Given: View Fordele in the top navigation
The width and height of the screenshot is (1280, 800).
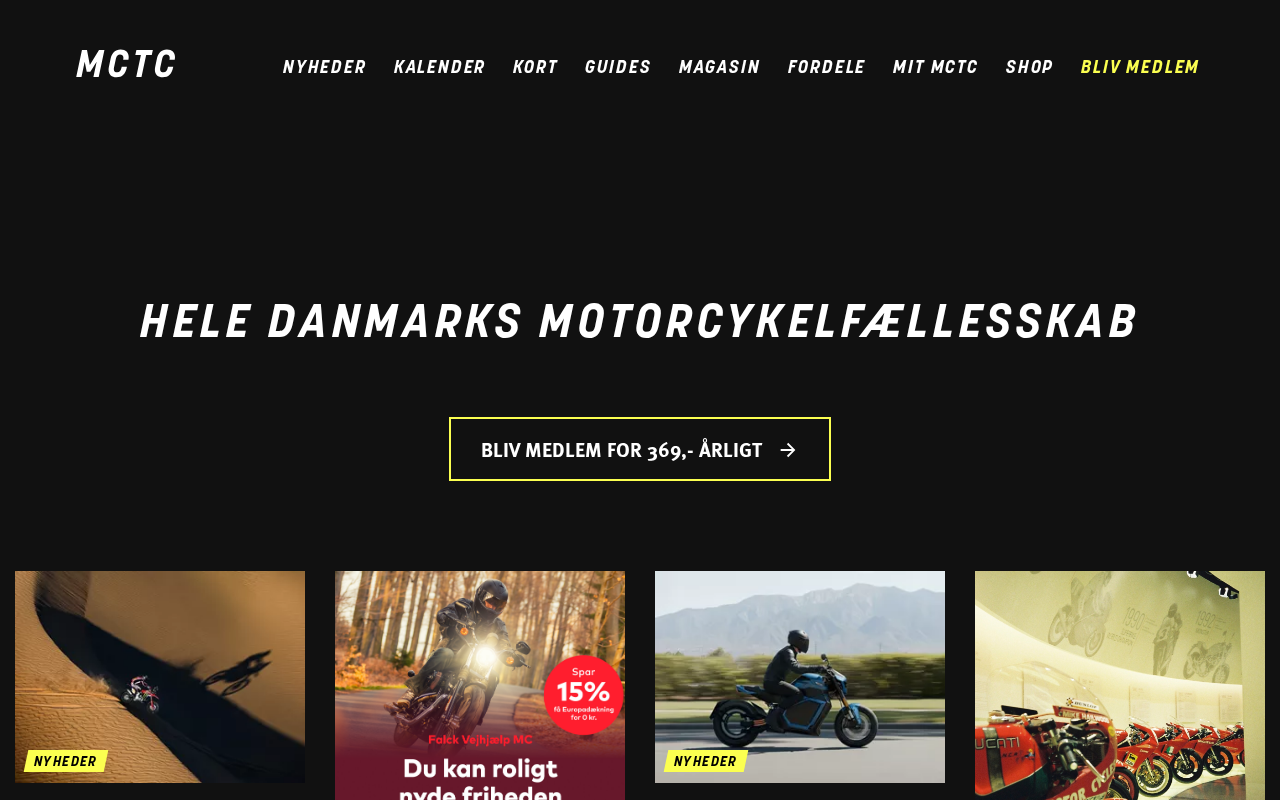Looking at the screenshot, I should point(826,67).
